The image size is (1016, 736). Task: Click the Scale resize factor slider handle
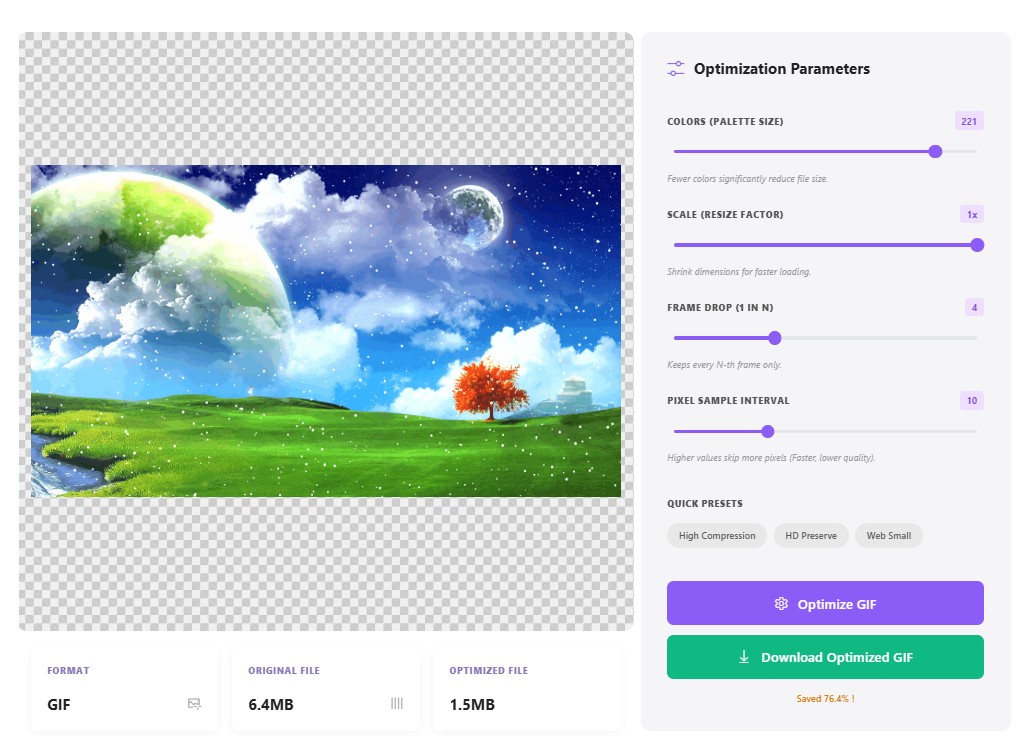977,245
